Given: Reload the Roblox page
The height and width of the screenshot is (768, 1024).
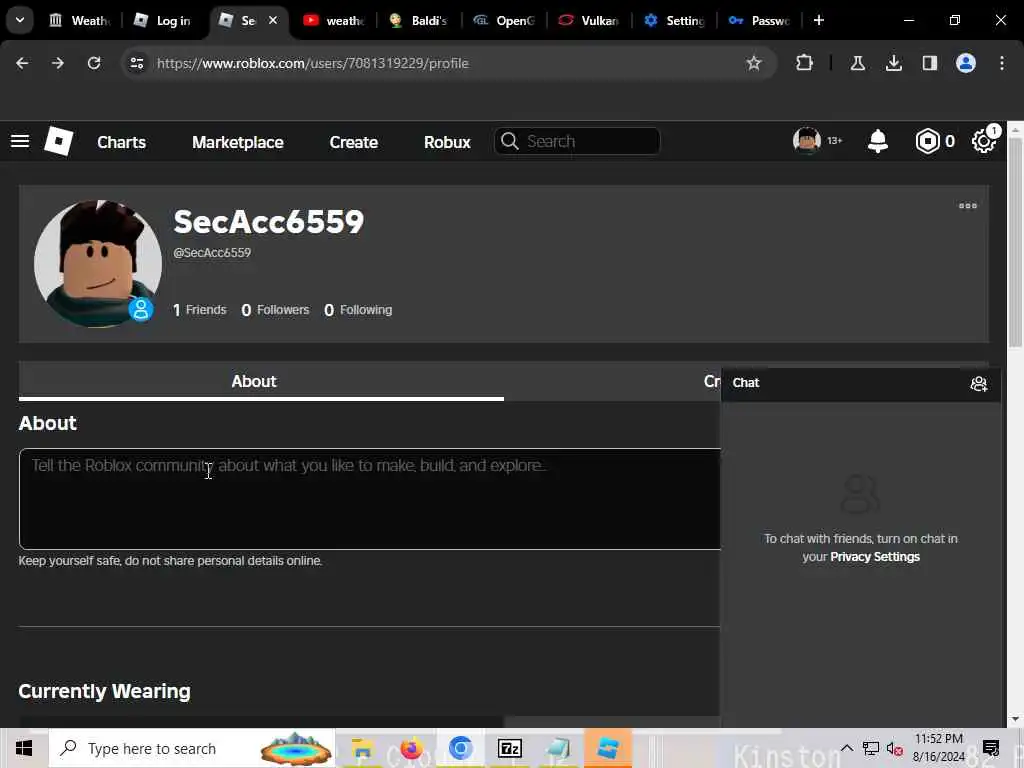Looking at the screenshot, I should 94,63.
